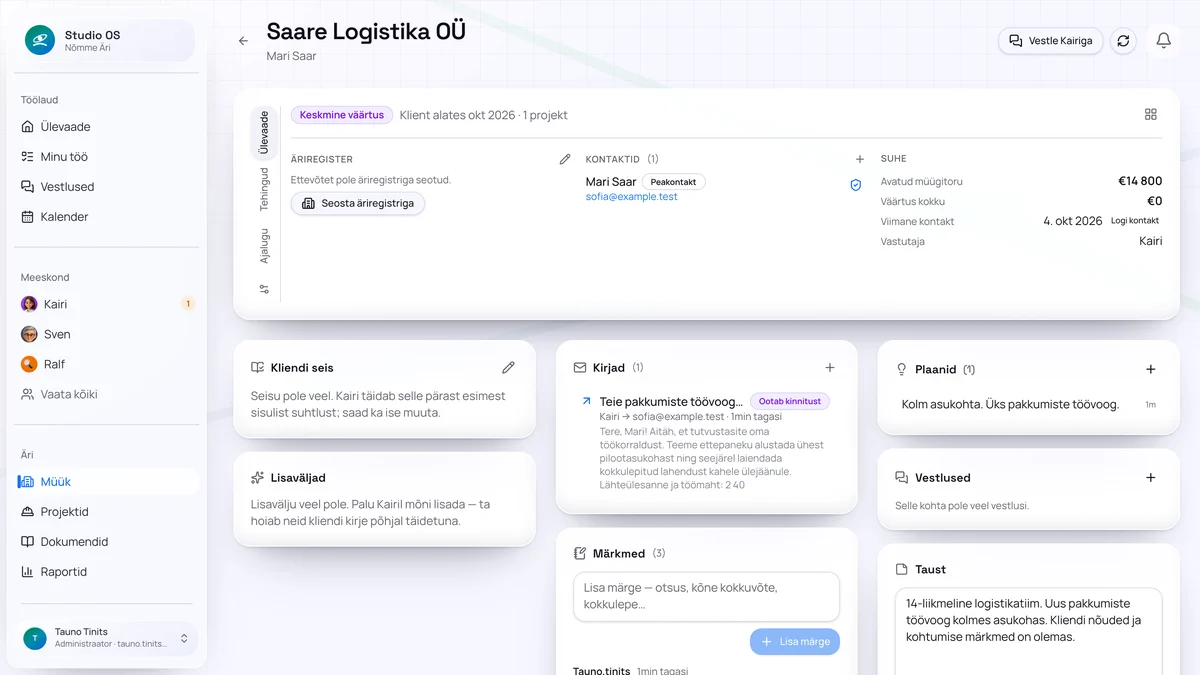Select the Ülevaade vertical tab
The image size is (1200, 675).
(x=264, y=133)
